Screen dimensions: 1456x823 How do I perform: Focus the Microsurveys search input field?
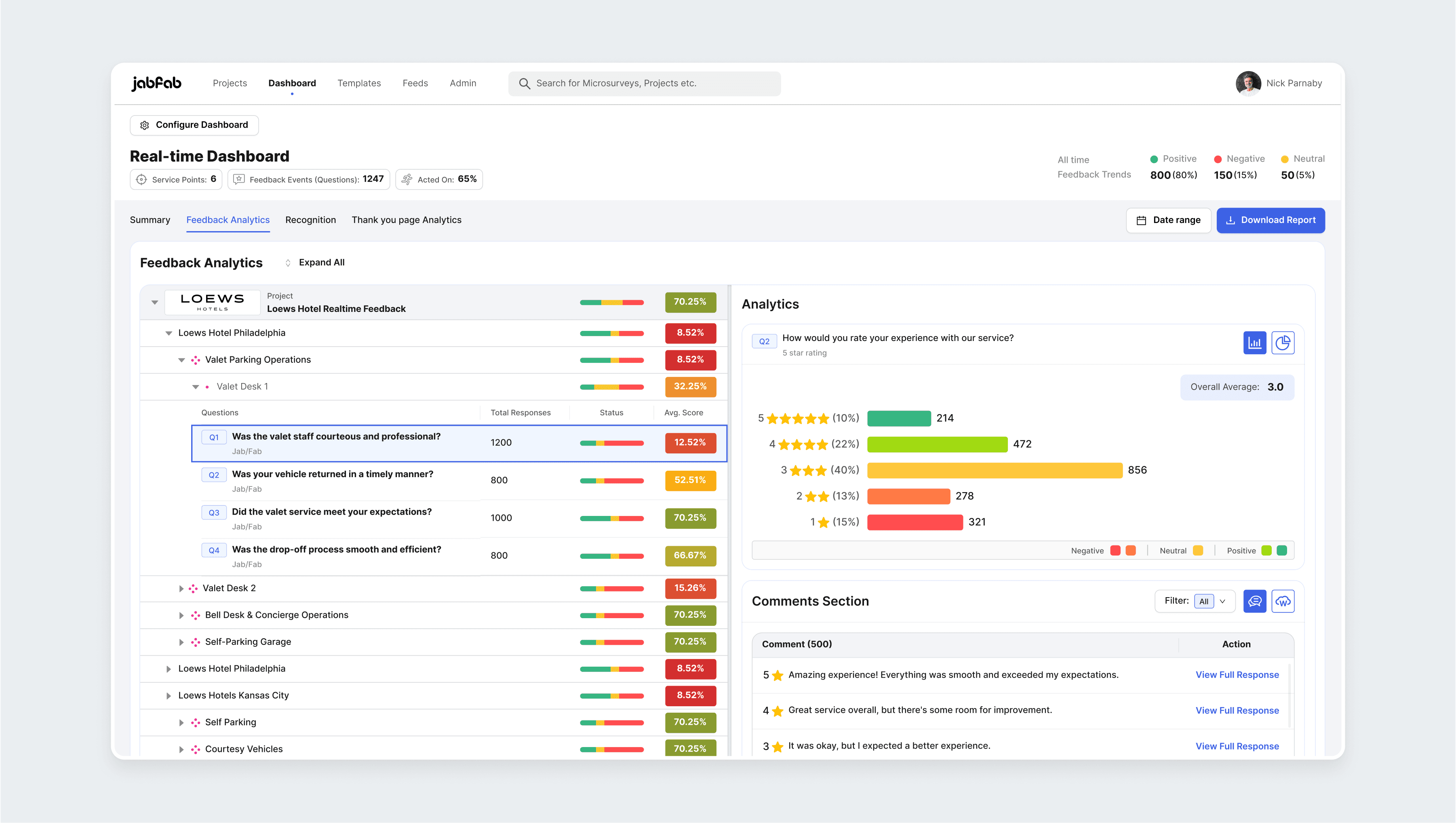point(650,84)
